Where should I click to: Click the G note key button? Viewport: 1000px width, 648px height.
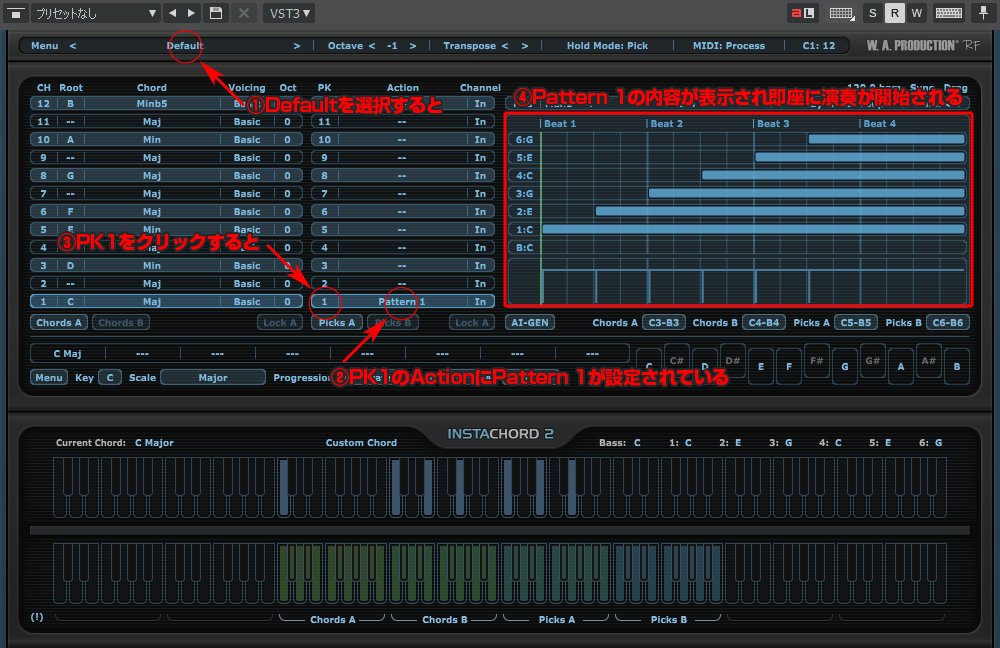(844, 366)
